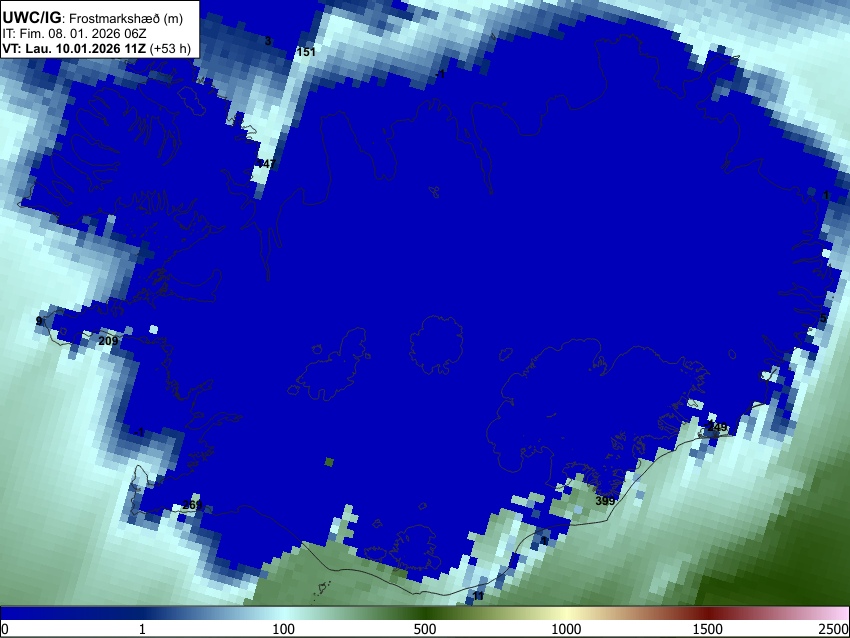The height and width of the screenshot is (638, 850).
Task: Select the map value '269'
Action: [192, 505]
